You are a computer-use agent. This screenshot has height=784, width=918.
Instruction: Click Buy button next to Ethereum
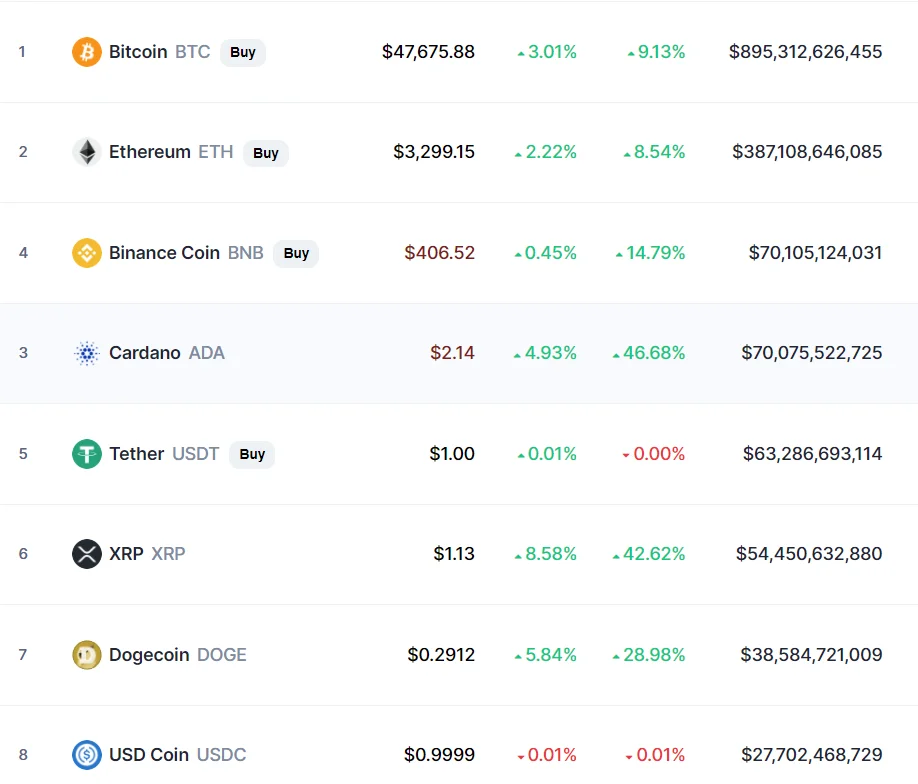[266, 153]
